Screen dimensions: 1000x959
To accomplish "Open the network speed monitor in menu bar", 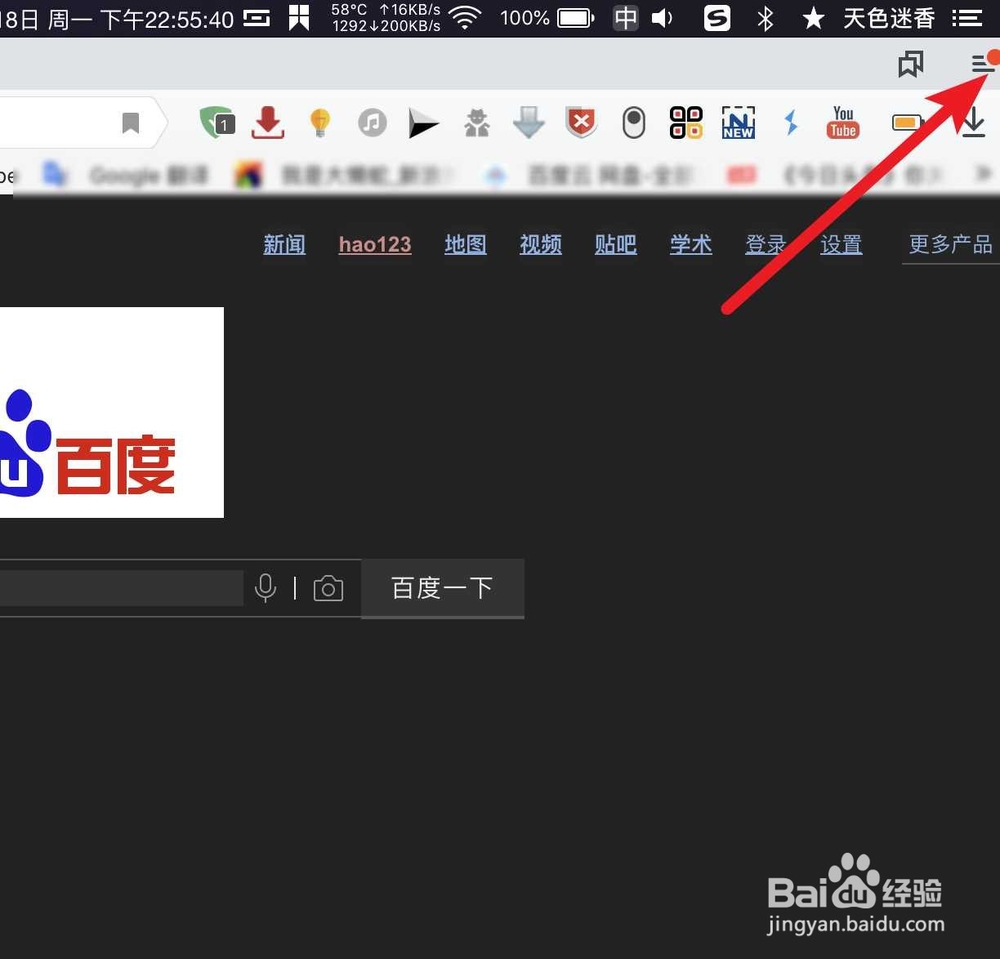I will 385,18.
